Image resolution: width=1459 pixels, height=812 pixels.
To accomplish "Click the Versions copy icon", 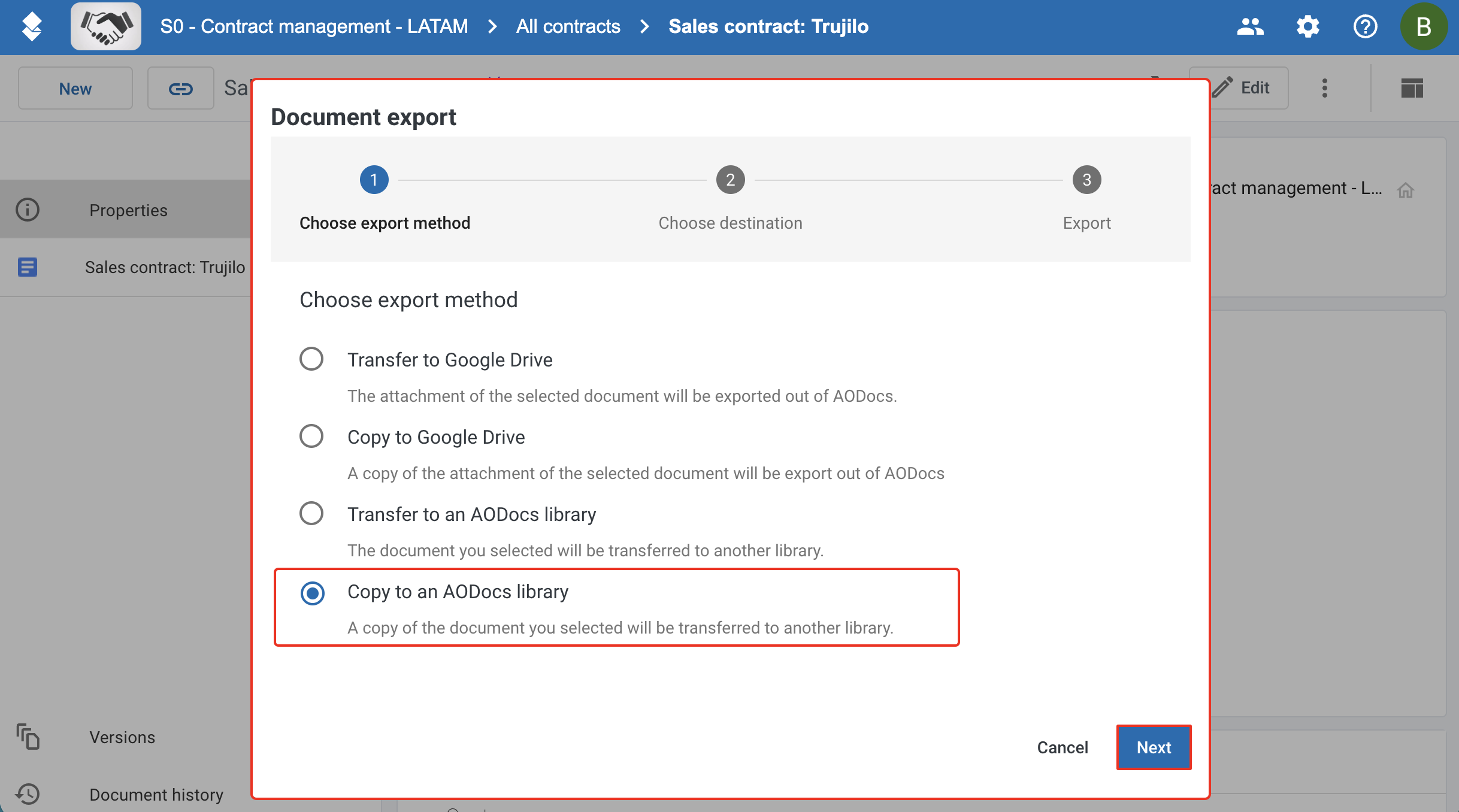I will [x=28, y=737].
